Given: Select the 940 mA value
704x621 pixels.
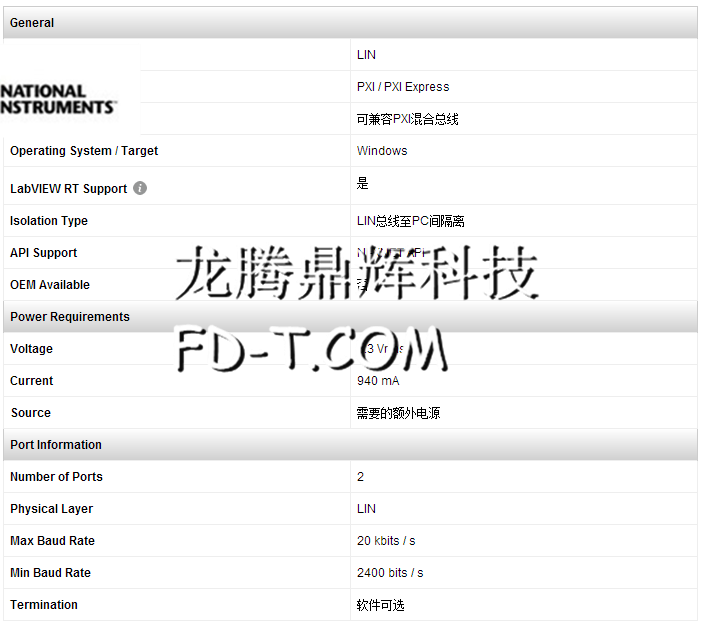Looking at the screenshot, I should point(378,381).
